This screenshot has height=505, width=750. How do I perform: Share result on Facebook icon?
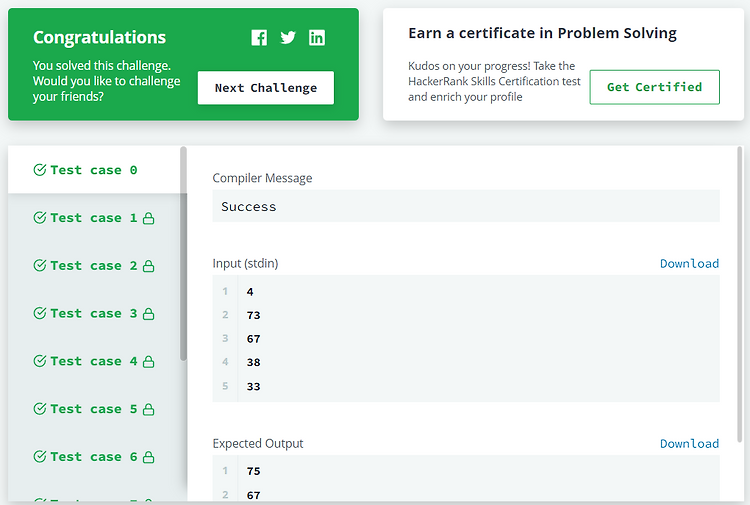[259, 38]
